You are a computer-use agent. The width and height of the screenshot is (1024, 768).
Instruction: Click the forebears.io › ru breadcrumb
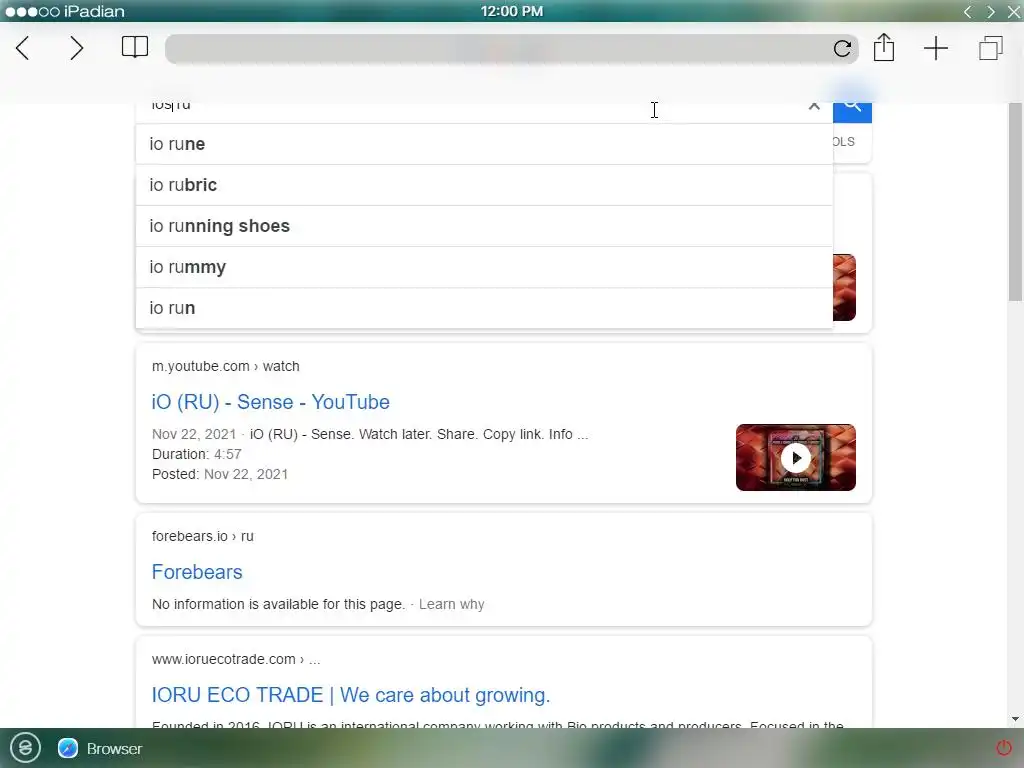click(202, 536)
